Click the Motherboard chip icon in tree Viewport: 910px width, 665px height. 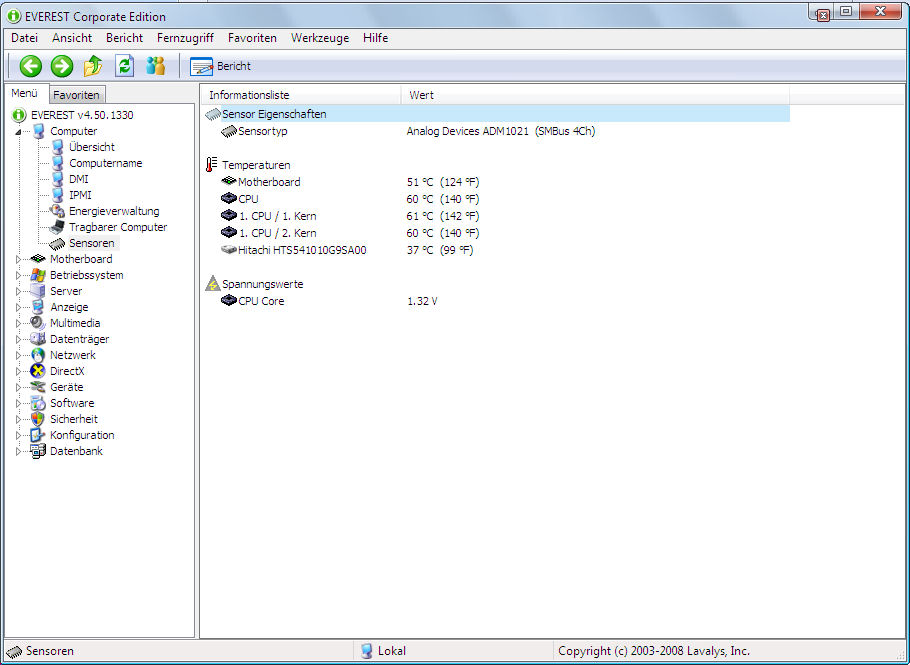click(38, 259)
